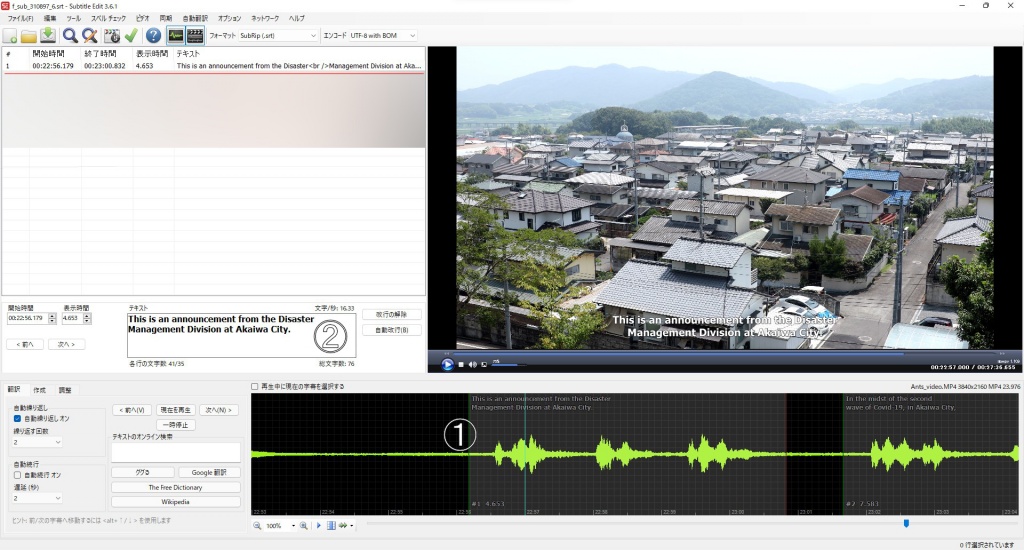The image size is (1024, 550).
Task: Click 改行の解除 button
Action: point(392,315)
